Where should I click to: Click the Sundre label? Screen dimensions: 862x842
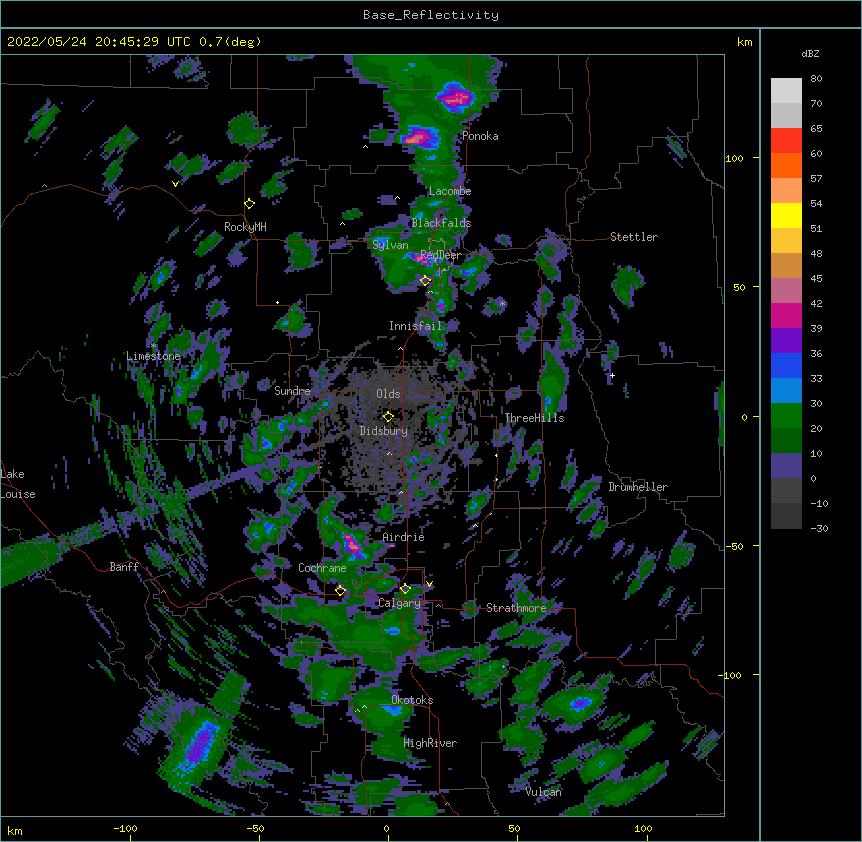pyautogui.click(x=292, y=391)
